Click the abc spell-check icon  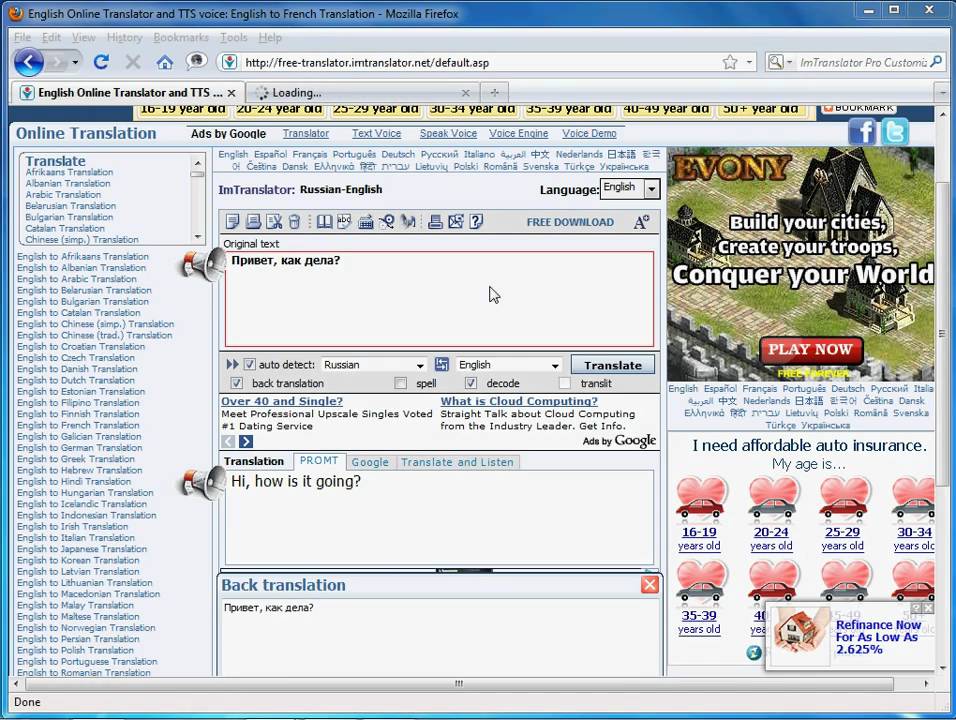click(x=344, y=221)
